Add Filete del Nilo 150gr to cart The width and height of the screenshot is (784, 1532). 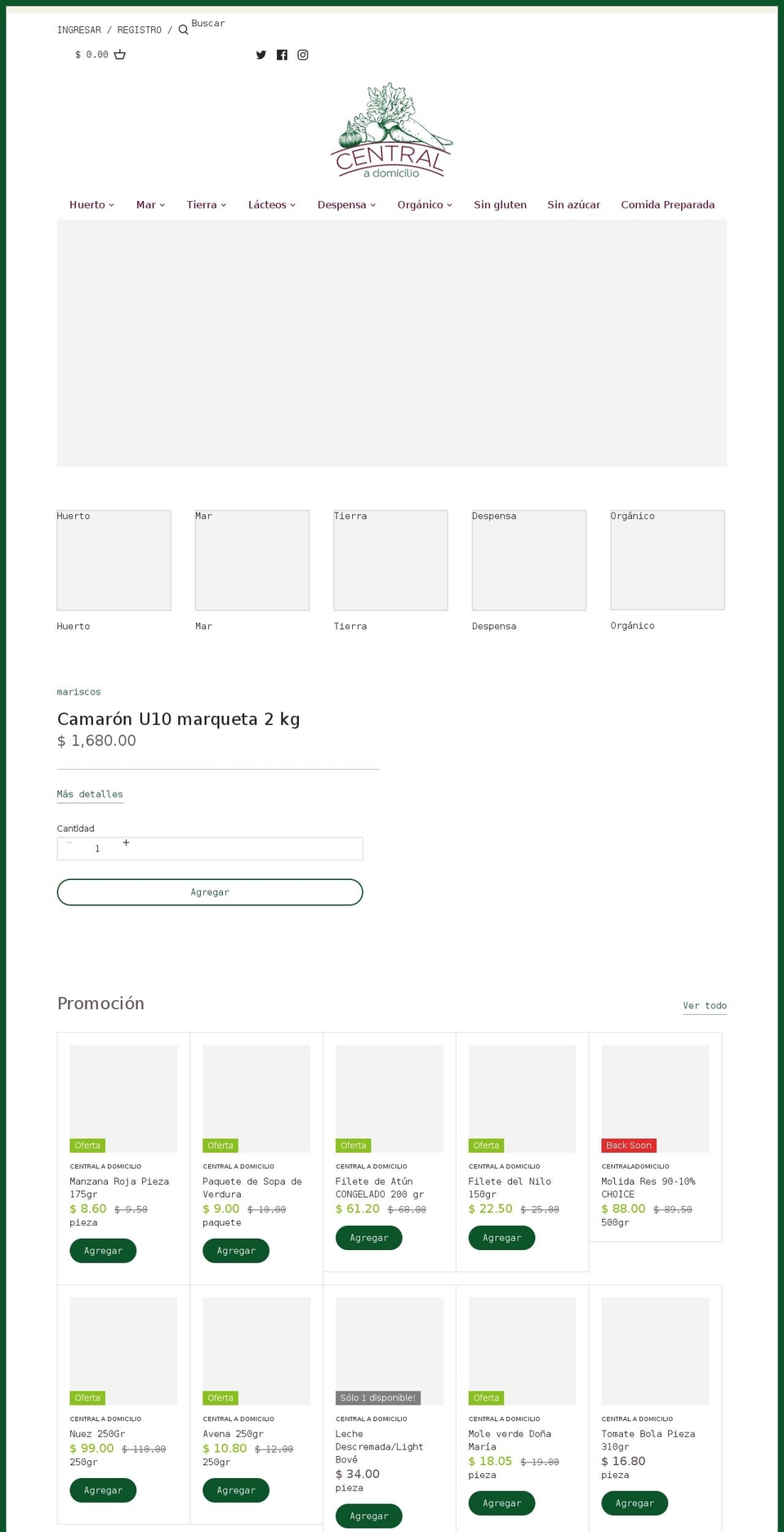[501, 1238]
